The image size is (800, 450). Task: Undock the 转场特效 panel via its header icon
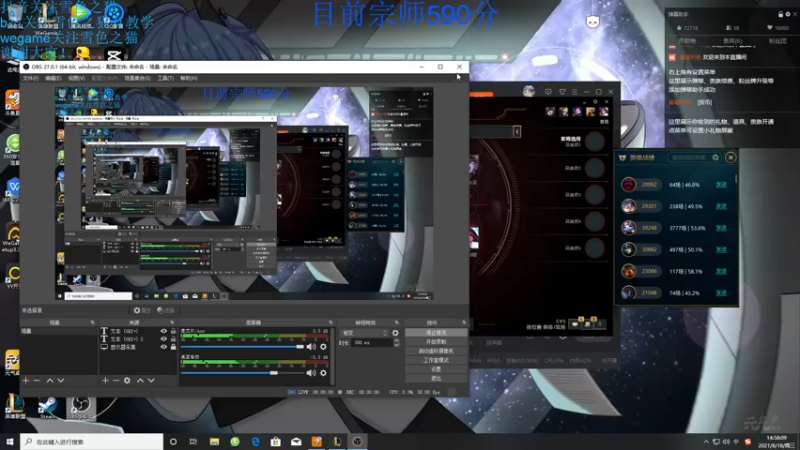click(x=396, y=322)
